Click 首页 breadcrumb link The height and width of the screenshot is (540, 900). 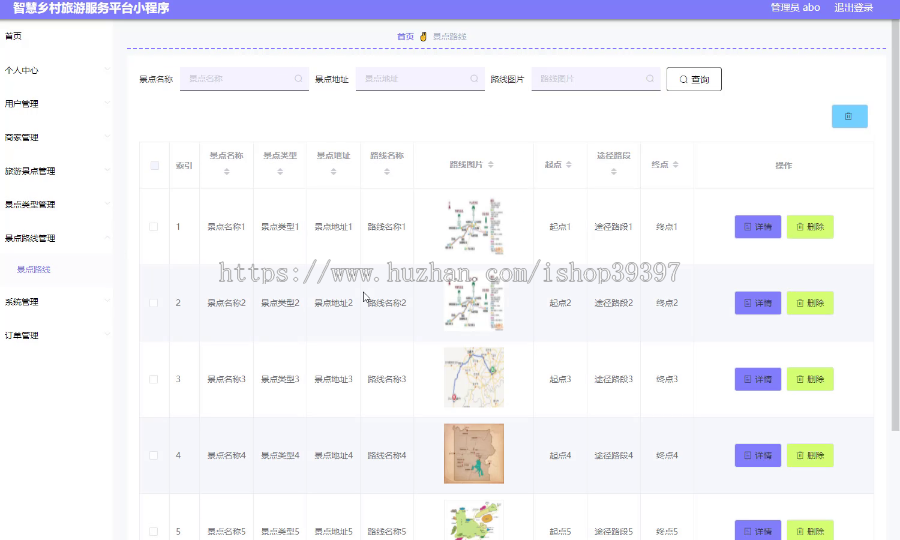coord(405,37)
